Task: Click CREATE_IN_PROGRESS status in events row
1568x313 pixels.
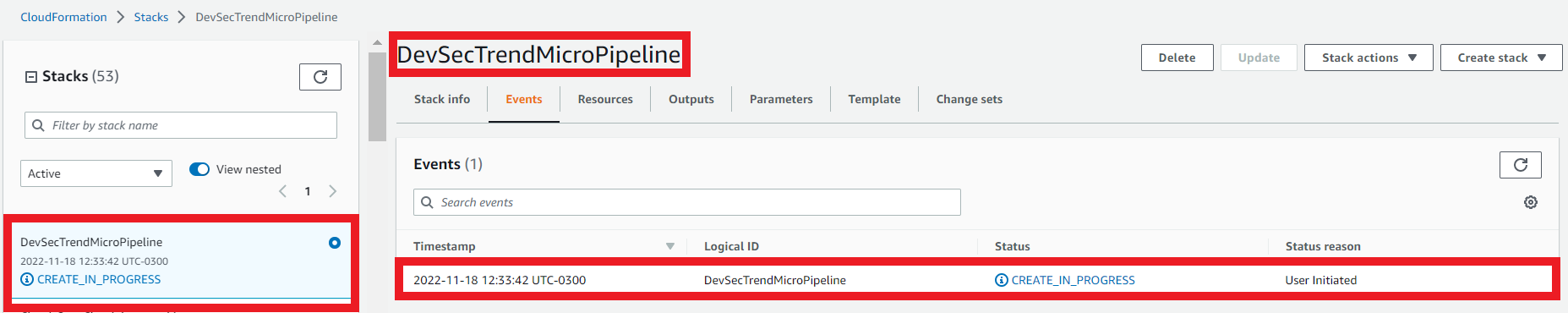Action: pyautogui.click(x=1074, y=280)
